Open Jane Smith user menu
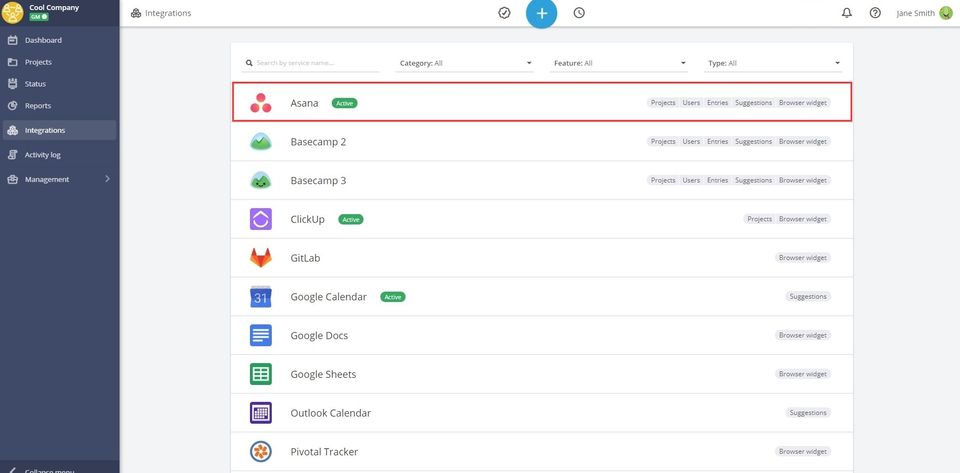This screenshot has width=960, height=473. (x=924, y=13)
